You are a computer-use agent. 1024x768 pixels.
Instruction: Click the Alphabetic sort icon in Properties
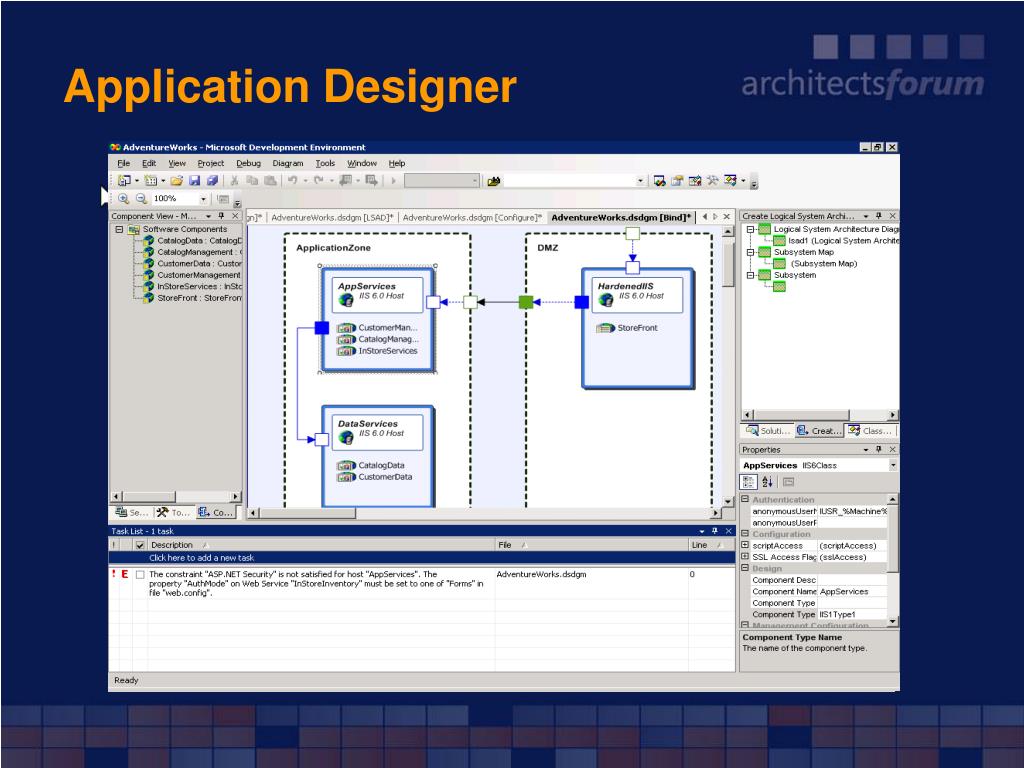click(767, 482)
